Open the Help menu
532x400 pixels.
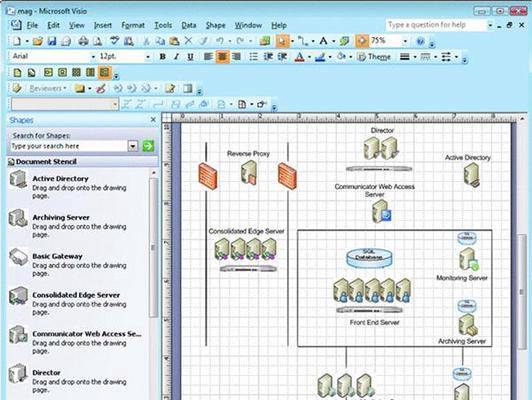pyautogui.click(x=279, y=25)
